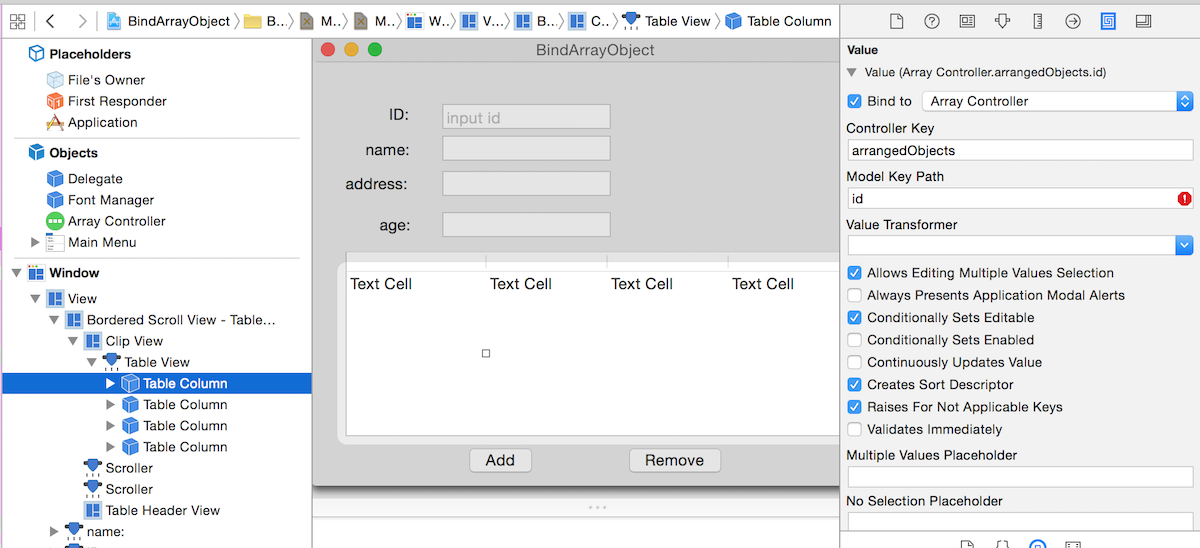
Task: Toggle Validates Immediately checkbox
Action: coord(854,429)
